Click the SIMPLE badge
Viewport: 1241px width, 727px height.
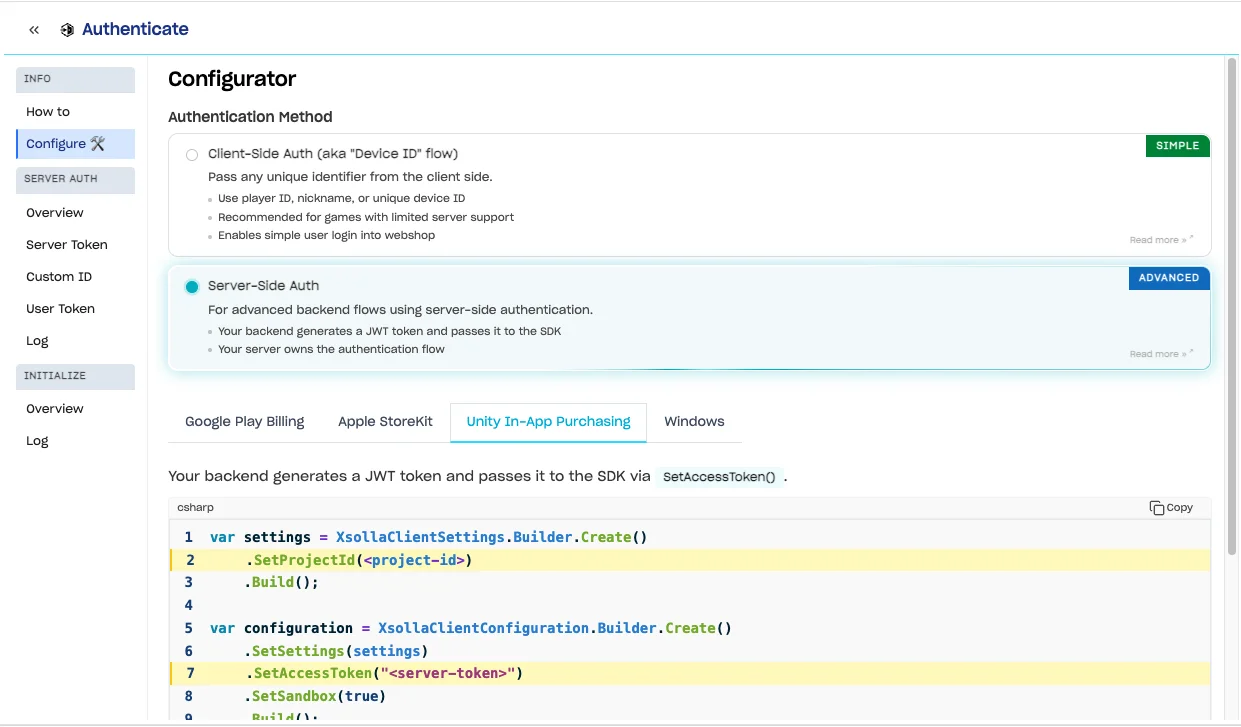point(1177,146)
